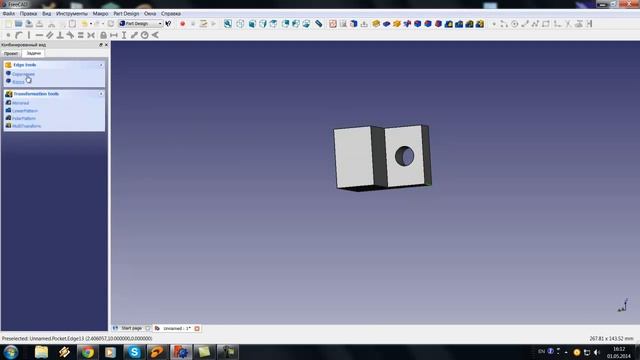The image size is (640, 360).
Task: Click the blue Fillet icon in the toolbar
Action: [418, 24]
